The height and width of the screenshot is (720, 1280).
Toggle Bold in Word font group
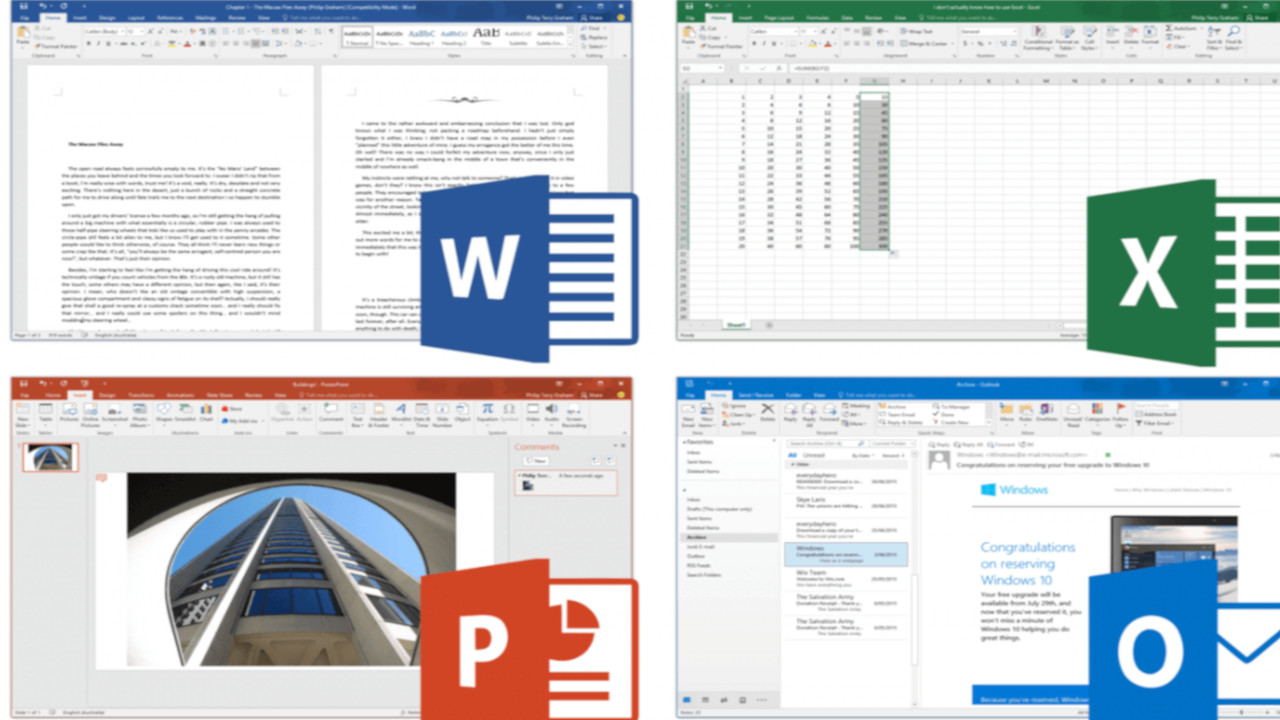88,44
